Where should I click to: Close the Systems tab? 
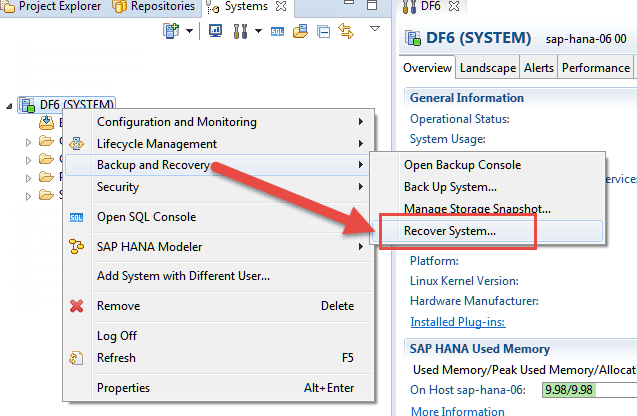pyautogui.click(x=281, y=6)
